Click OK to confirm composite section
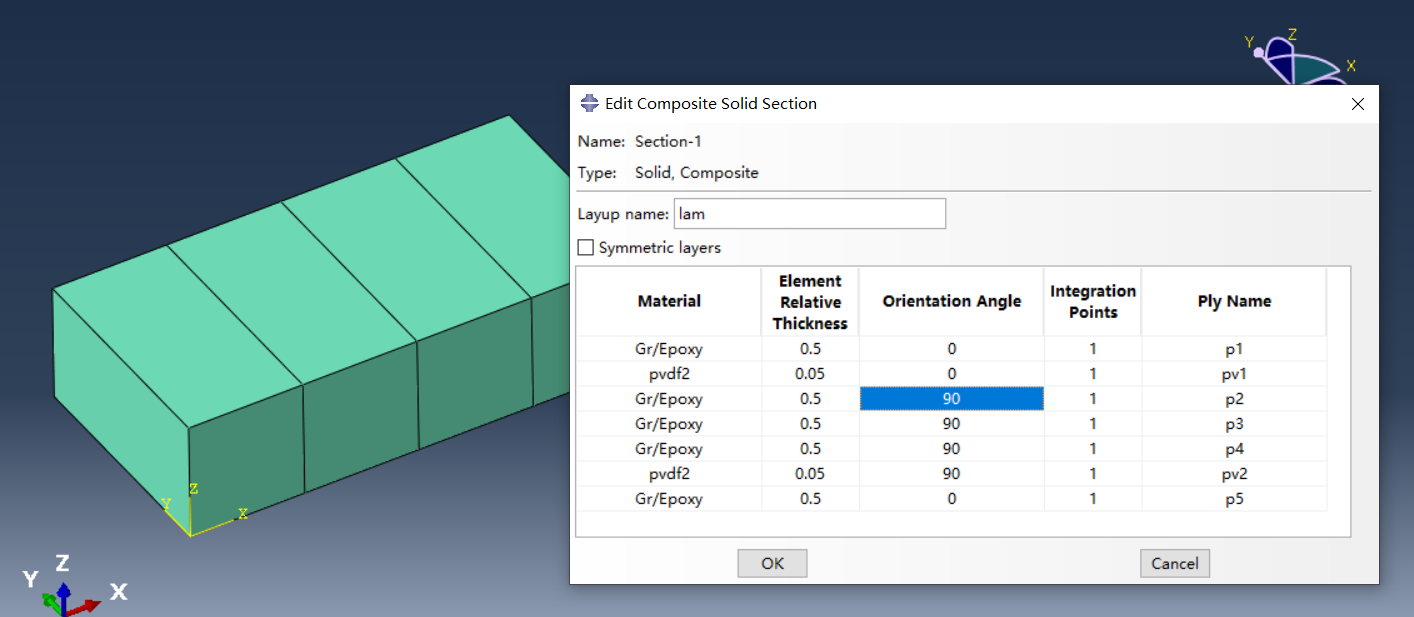This screenshot has width=1414, height=617. 772,563
